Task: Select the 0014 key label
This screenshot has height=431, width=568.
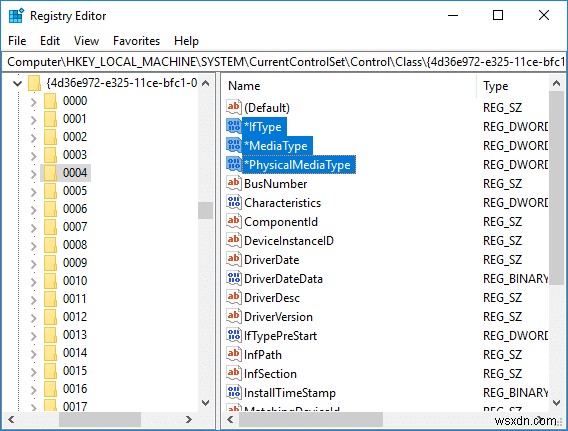Action: point(75,353)
